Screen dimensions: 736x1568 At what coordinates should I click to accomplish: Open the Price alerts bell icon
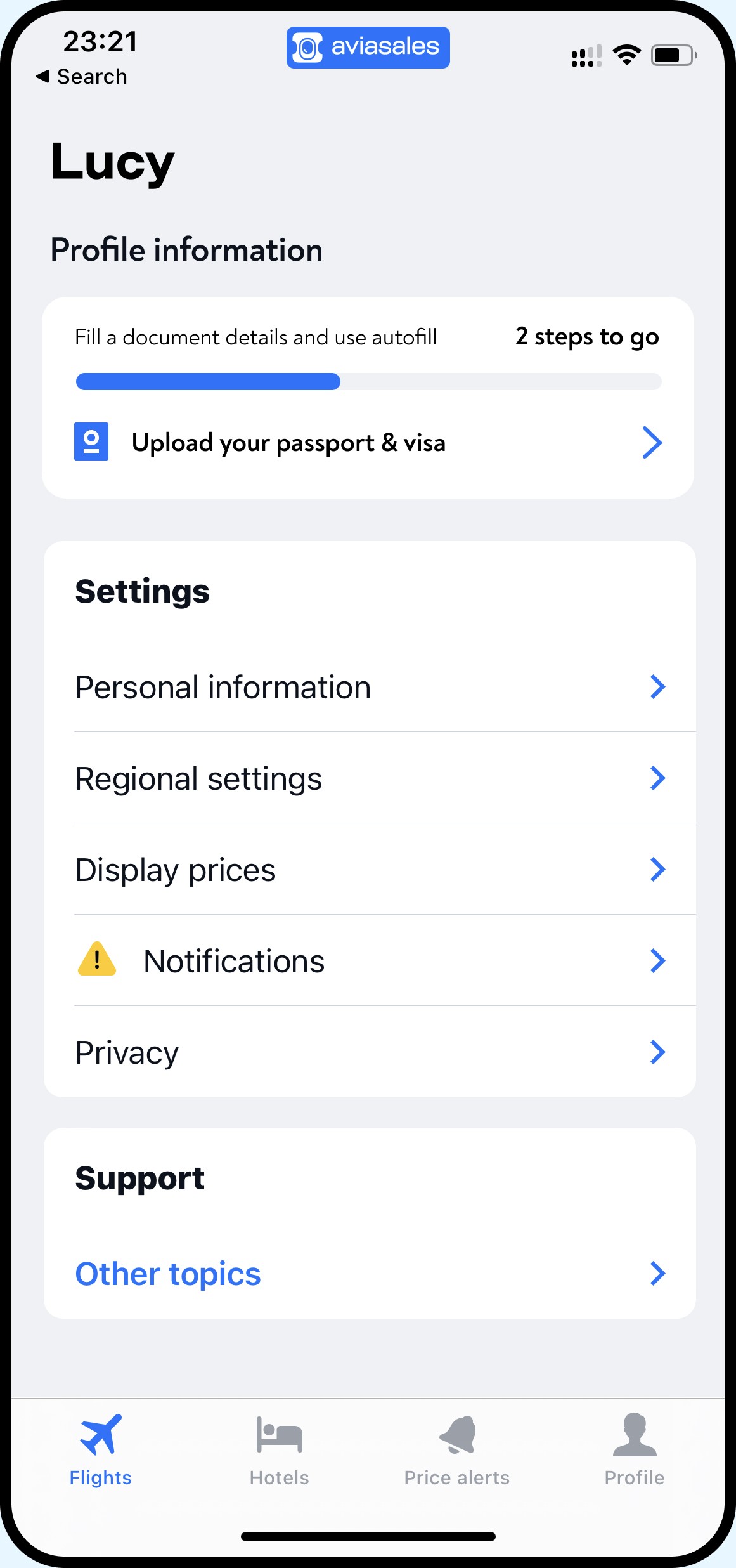point(457,1434)
